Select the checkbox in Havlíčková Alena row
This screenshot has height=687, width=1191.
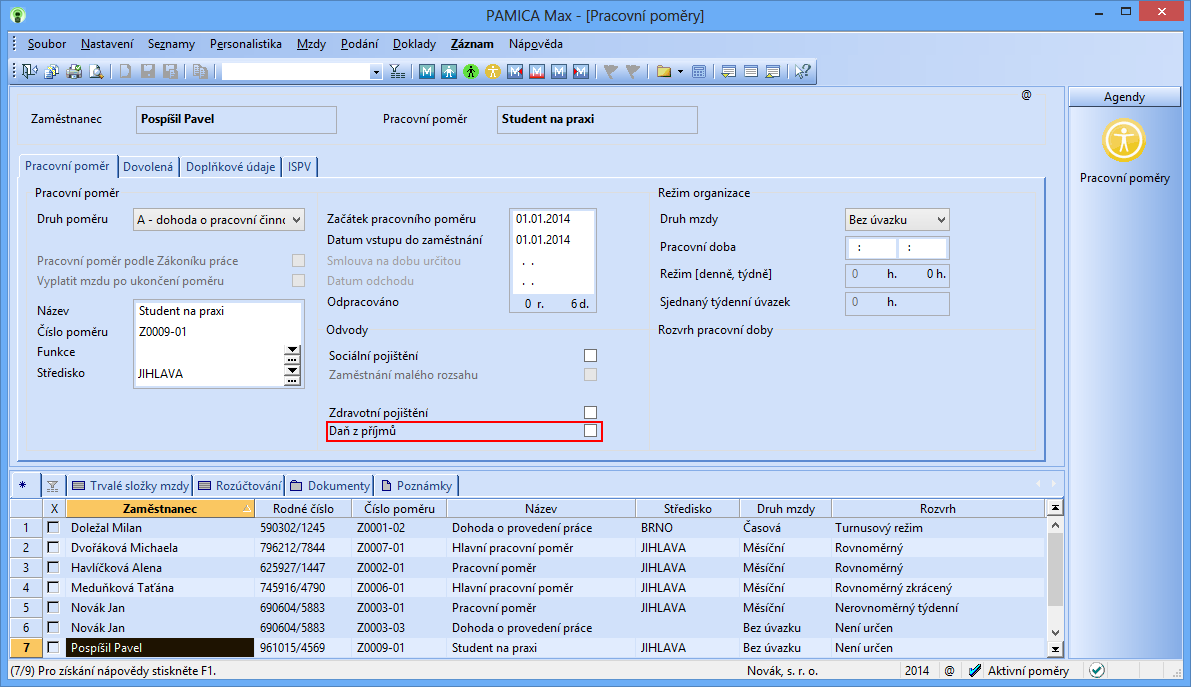[53, 568]
